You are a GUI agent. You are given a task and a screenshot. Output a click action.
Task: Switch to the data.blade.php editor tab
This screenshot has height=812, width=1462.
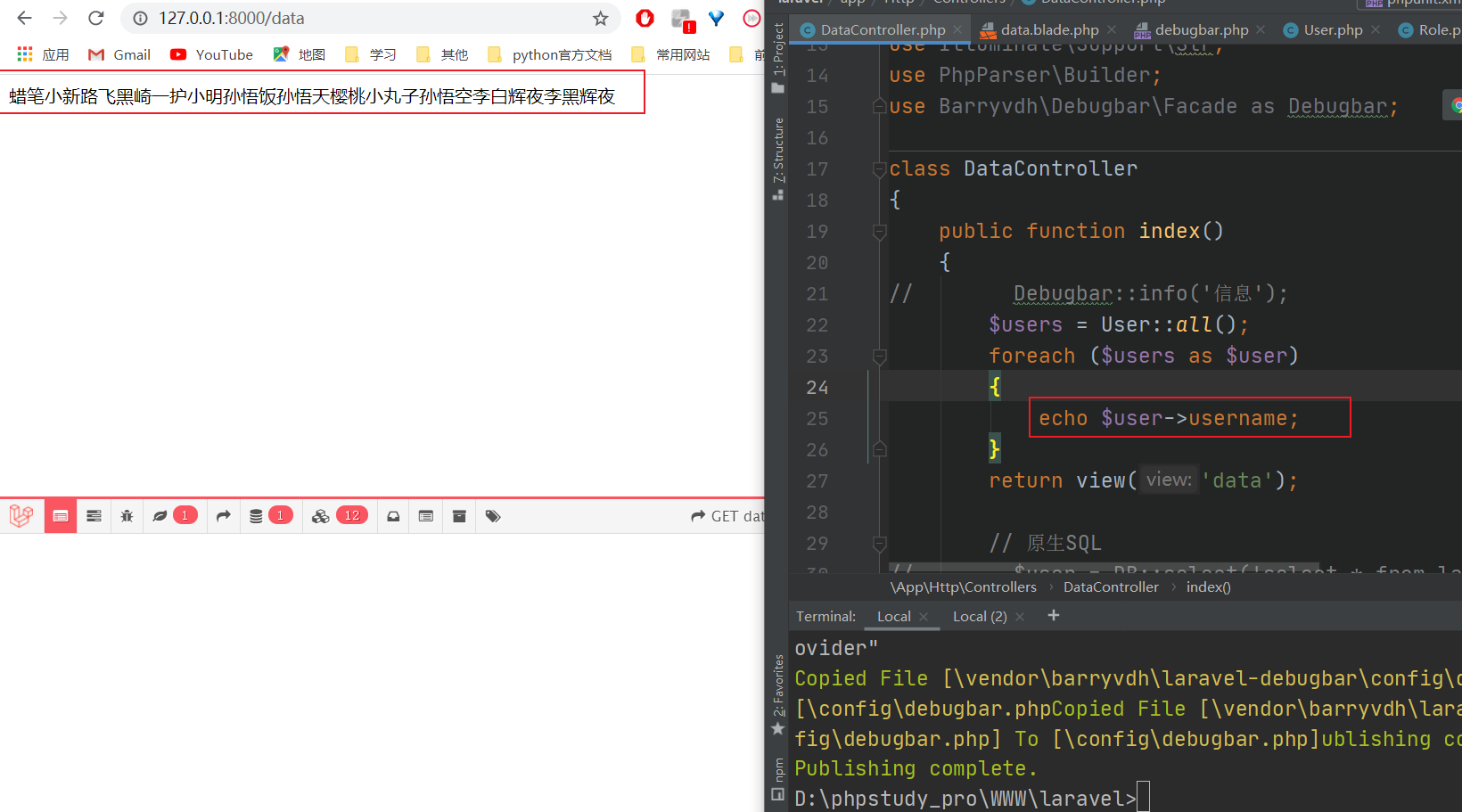tap(1049, 29)
